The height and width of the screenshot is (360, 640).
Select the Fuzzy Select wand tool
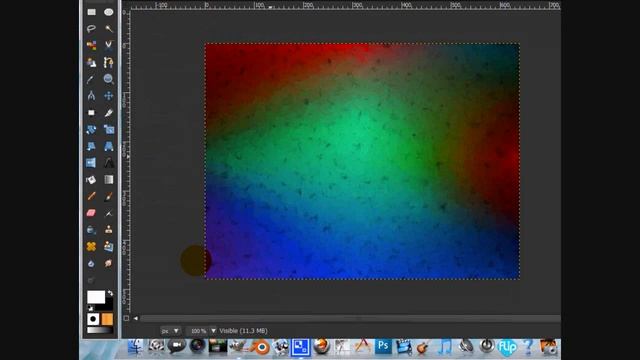pyautogui.click(x=109, y=29)
